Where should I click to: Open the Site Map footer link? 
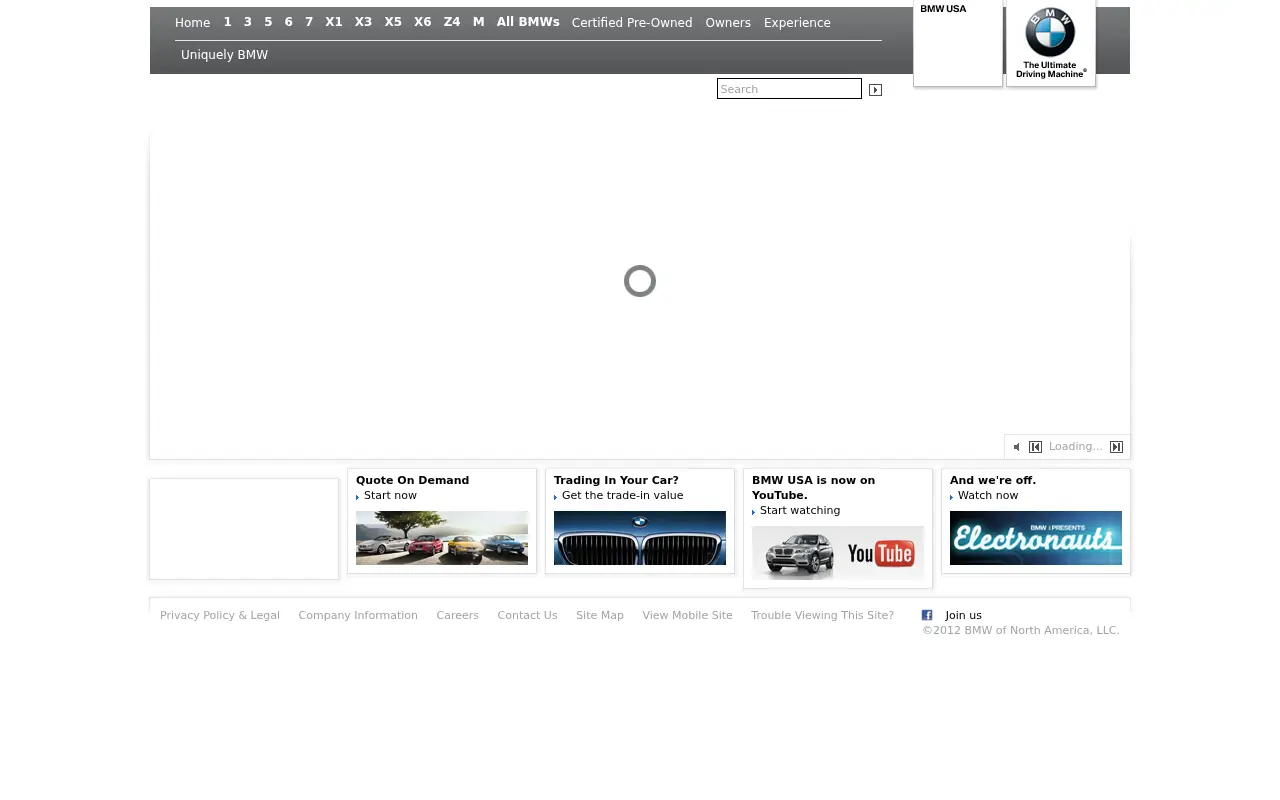tap(600, 616)
